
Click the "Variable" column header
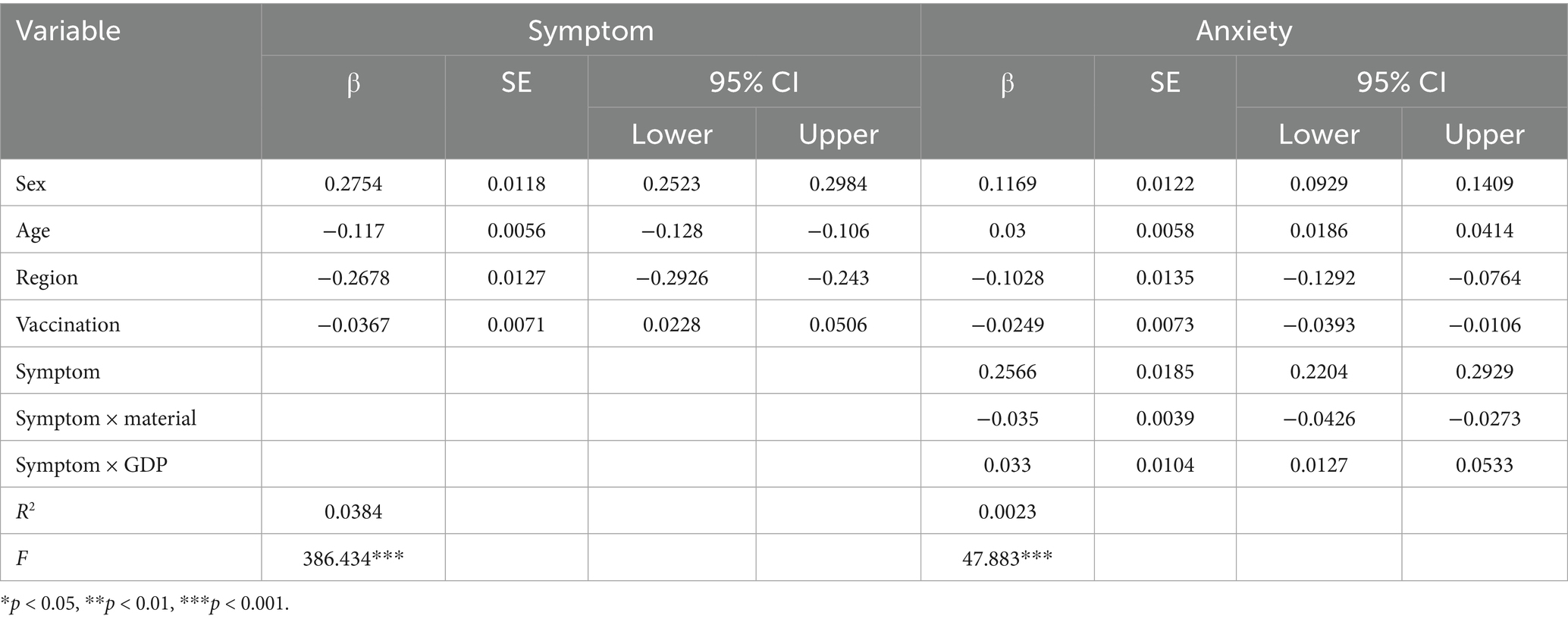68,31
